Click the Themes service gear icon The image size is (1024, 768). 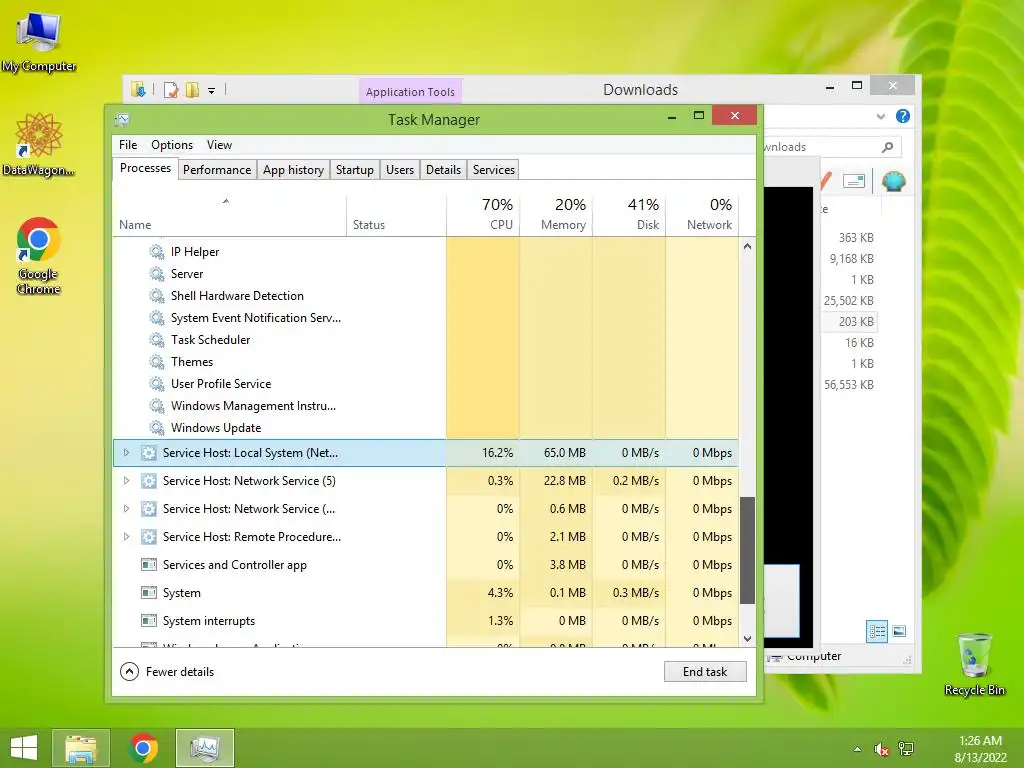pyautogui.click(x=156, y=362)
